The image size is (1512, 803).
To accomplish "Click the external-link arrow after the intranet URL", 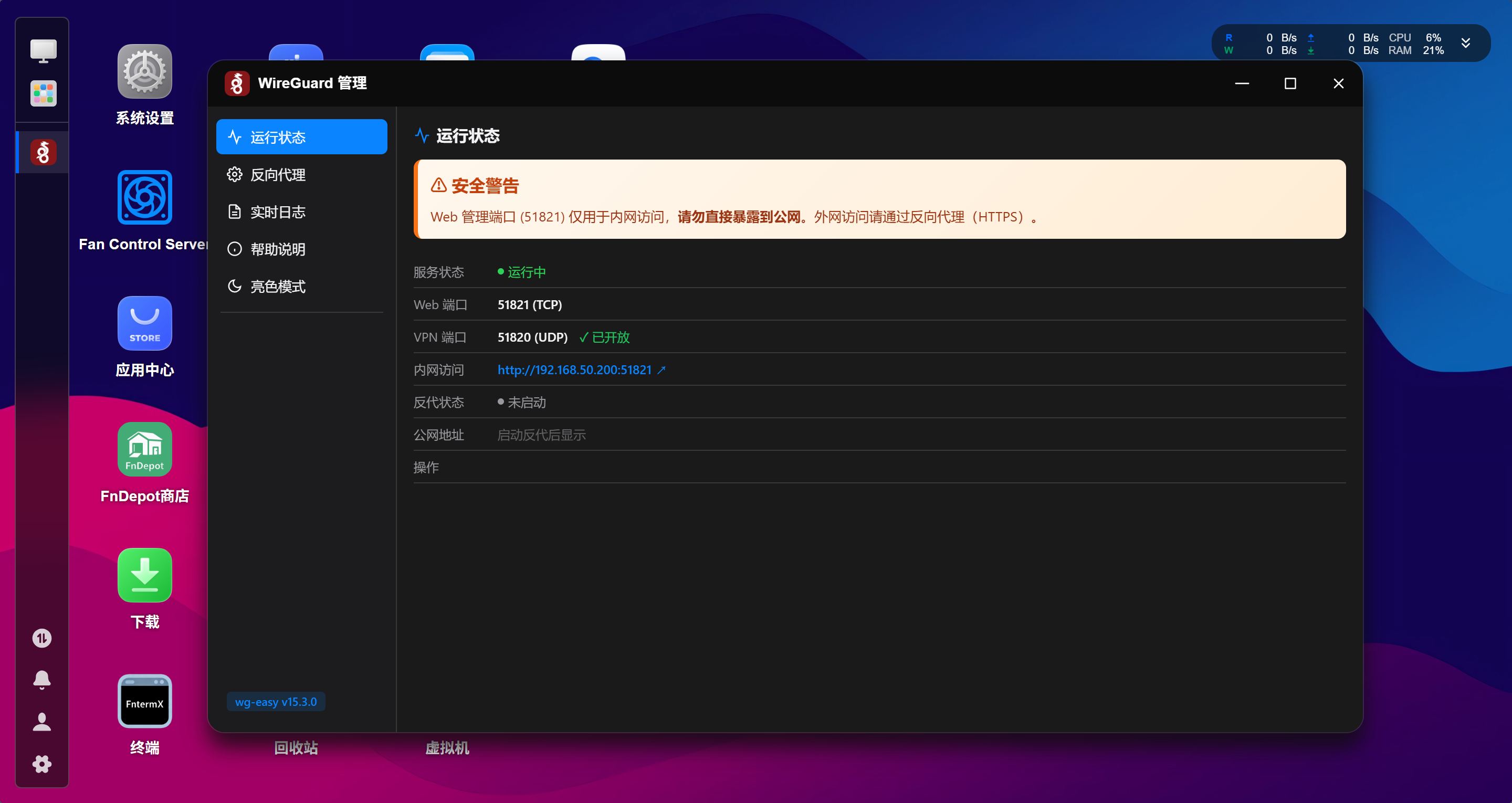I will point(661,370).
